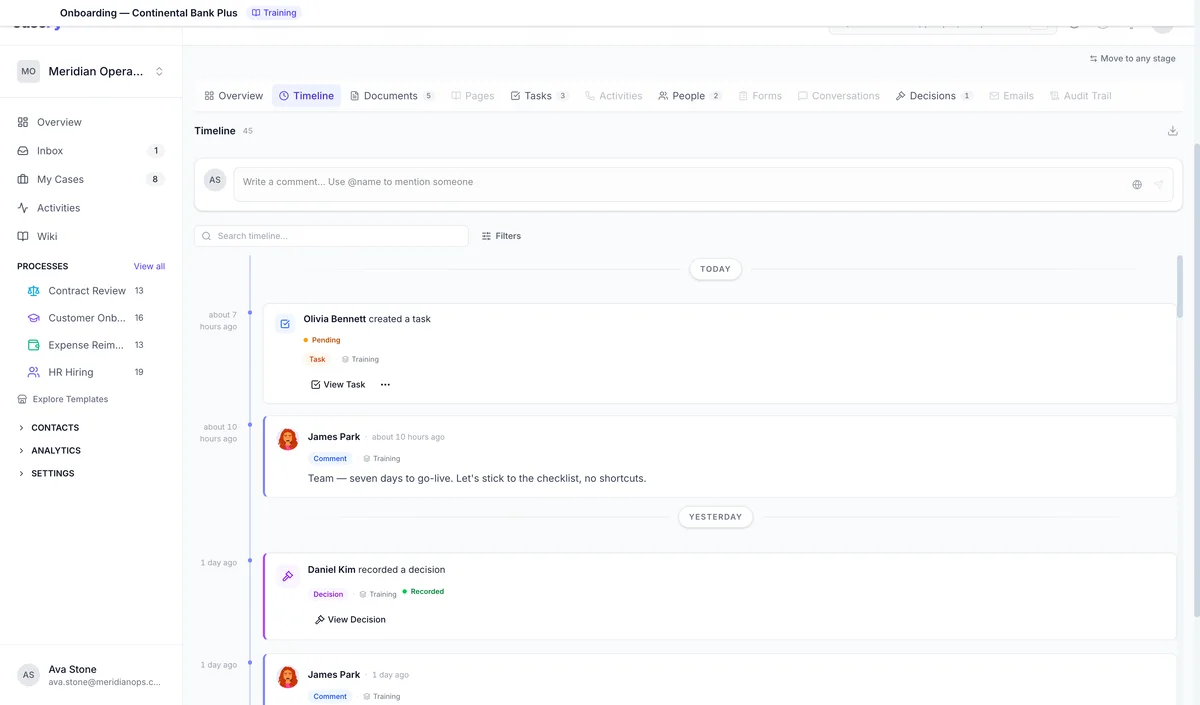
Task: Switch to the Tasks tab
Action: [x=539, y=96]
